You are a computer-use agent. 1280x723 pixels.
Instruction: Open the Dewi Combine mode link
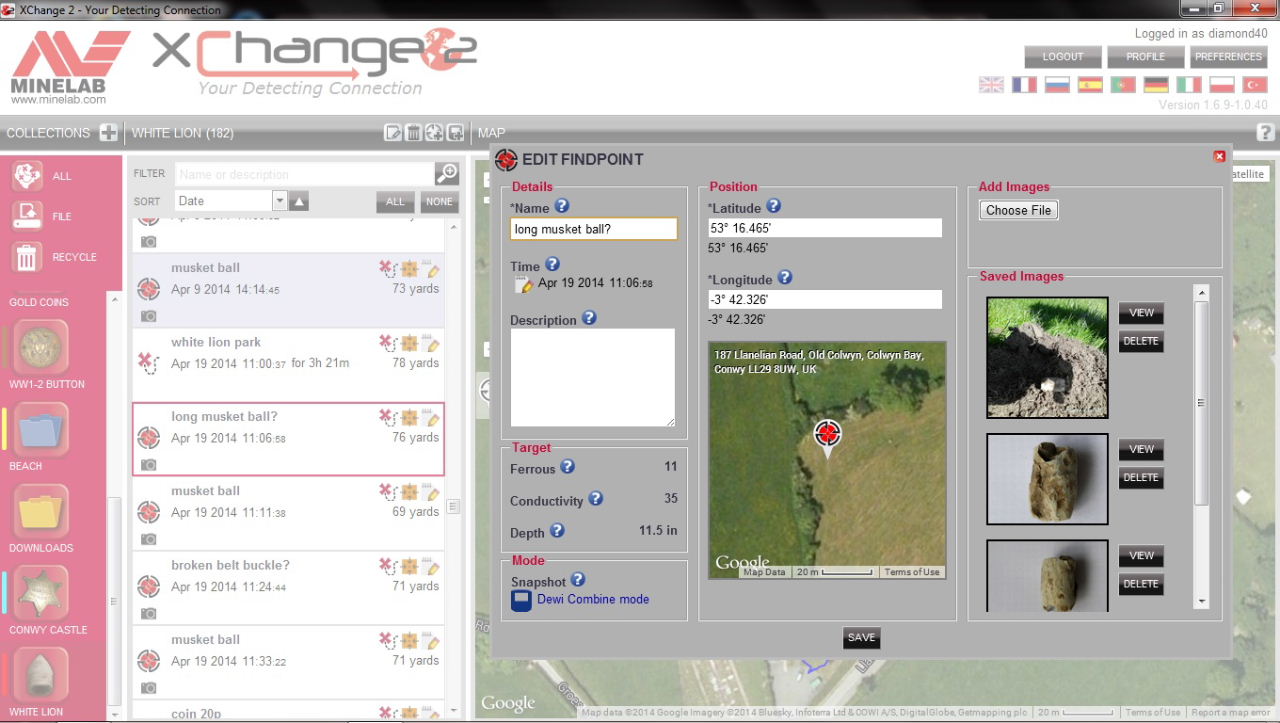tap(593, 599)
